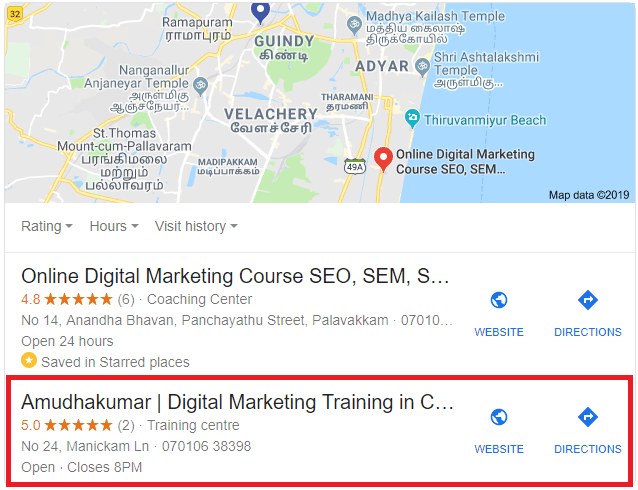The width and height of the screenshot is (638, 490).
Task: Click the red map pin for Online Digital Marketing
Action: pos(383,159)
